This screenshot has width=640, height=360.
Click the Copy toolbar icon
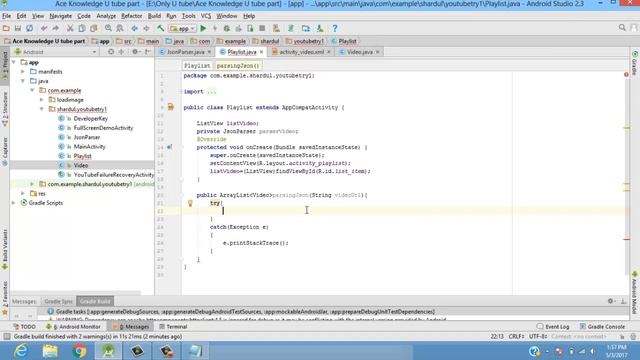tap(82, 28)
